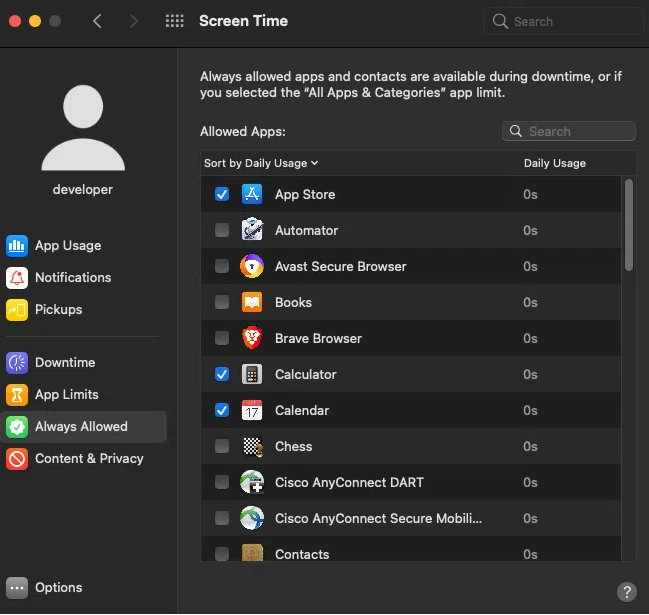Enable the Books checkbox
This screenshot has width=649, height=615.
(x=222, y=303)
